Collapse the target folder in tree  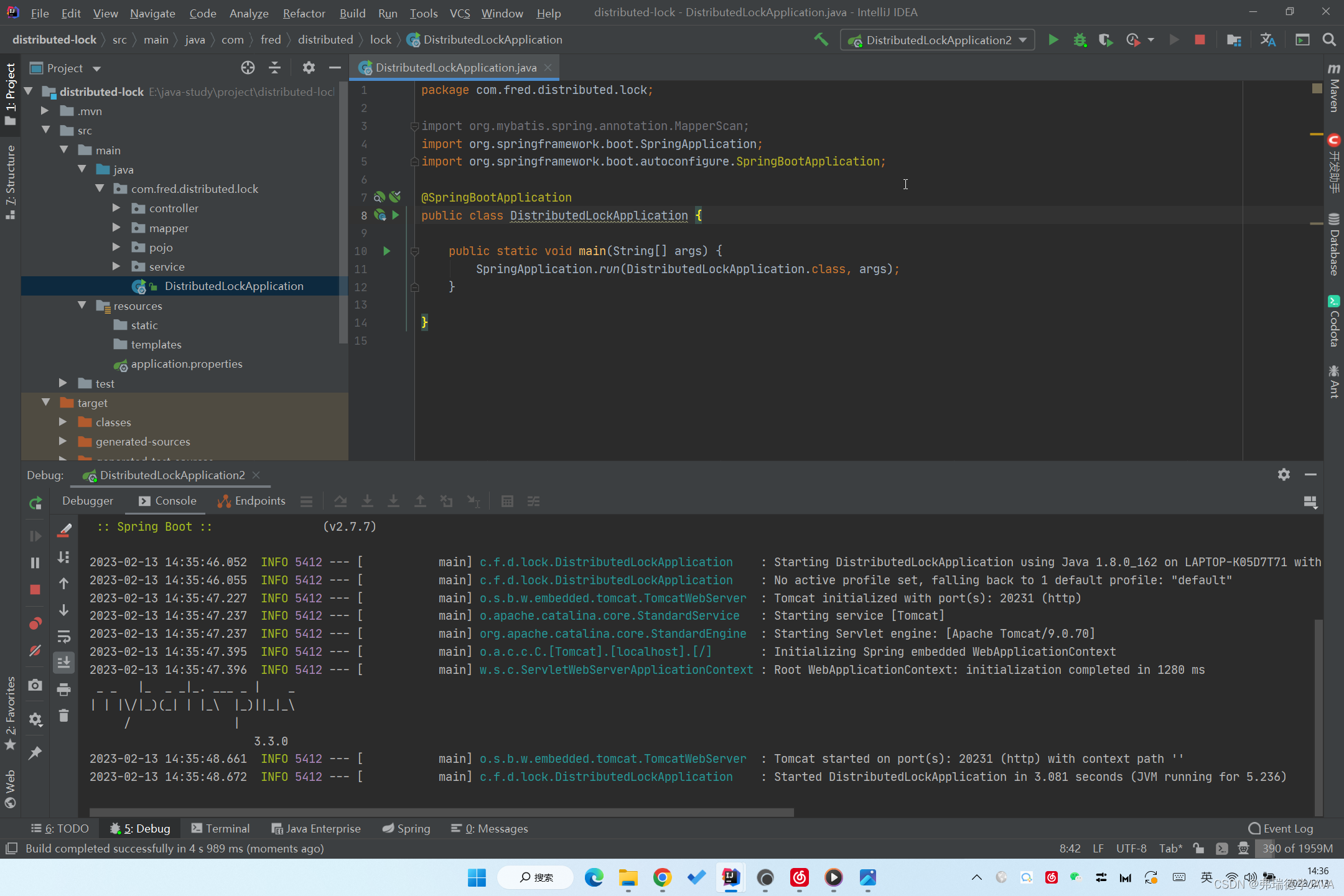pos(46,403)
